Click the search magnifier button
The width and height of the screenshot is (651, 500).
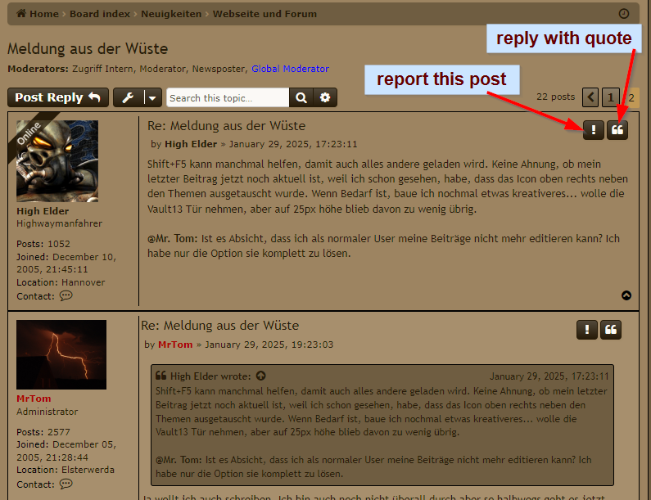point(301,97)
